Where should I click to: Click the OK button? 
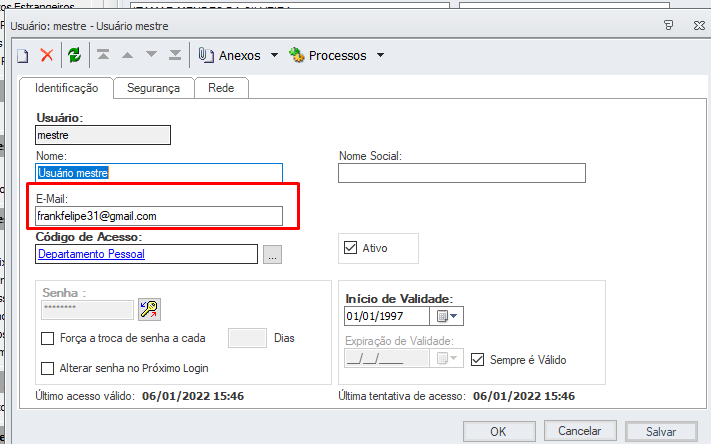click(498, 431)
